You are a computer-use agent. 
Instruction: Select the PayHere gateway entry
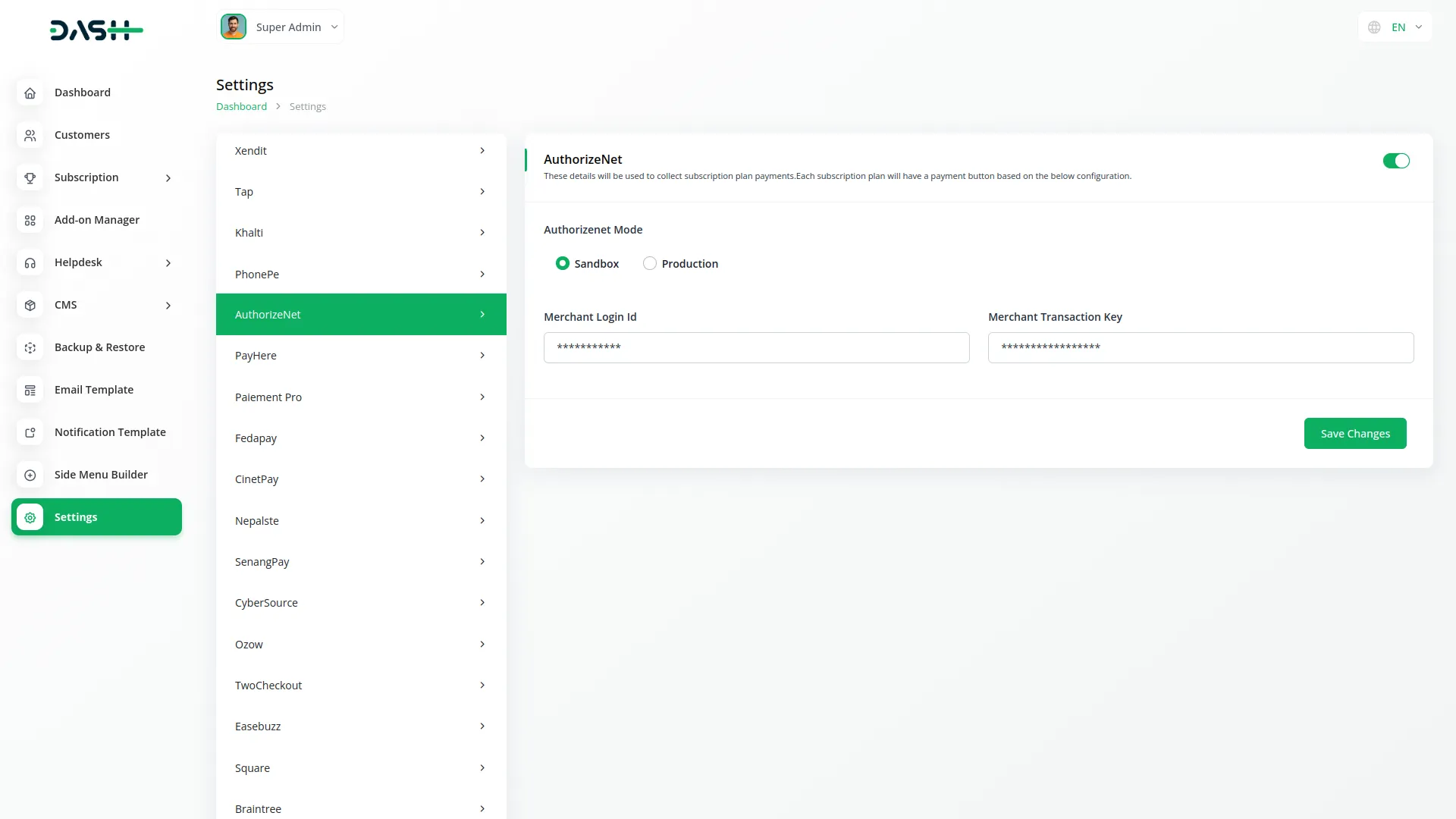point(360,355)
